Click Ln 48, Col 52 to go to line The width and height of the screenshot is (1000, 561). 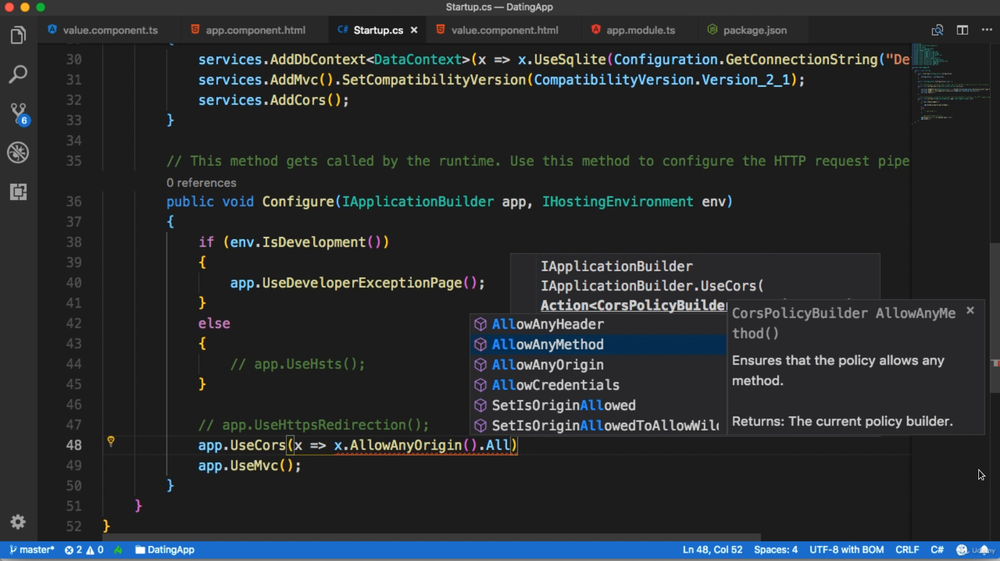712,550
